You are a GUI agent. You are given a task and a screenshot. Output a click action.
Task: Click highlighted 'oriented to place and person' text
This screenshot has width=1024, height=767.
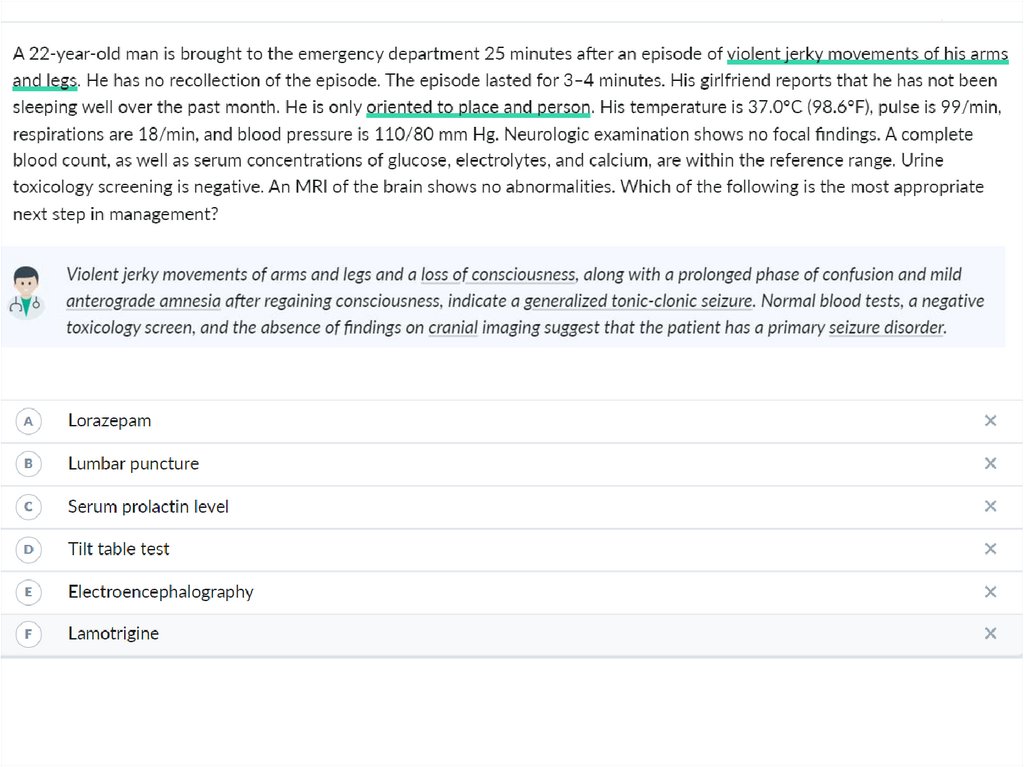tap(478, 107)
